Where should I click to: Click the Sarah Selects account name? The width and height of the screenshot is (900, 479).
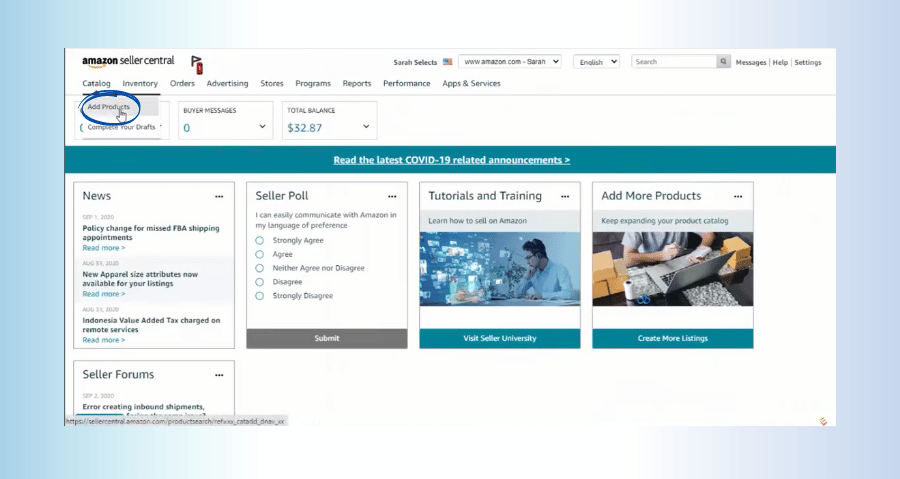coord(415,62)
